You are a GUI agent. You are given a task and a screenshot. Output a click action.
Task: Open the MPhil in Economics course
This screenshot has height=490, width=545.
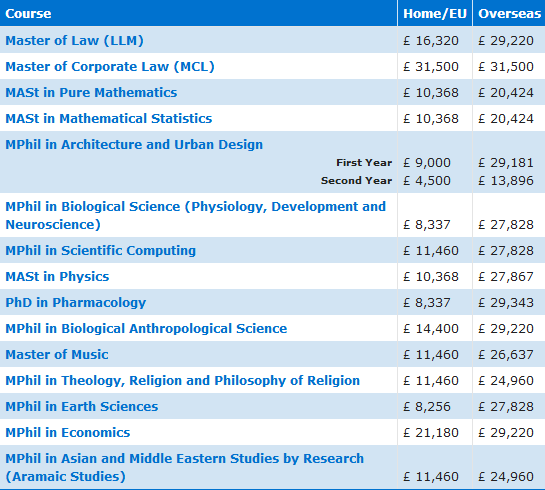coord(67,433)
